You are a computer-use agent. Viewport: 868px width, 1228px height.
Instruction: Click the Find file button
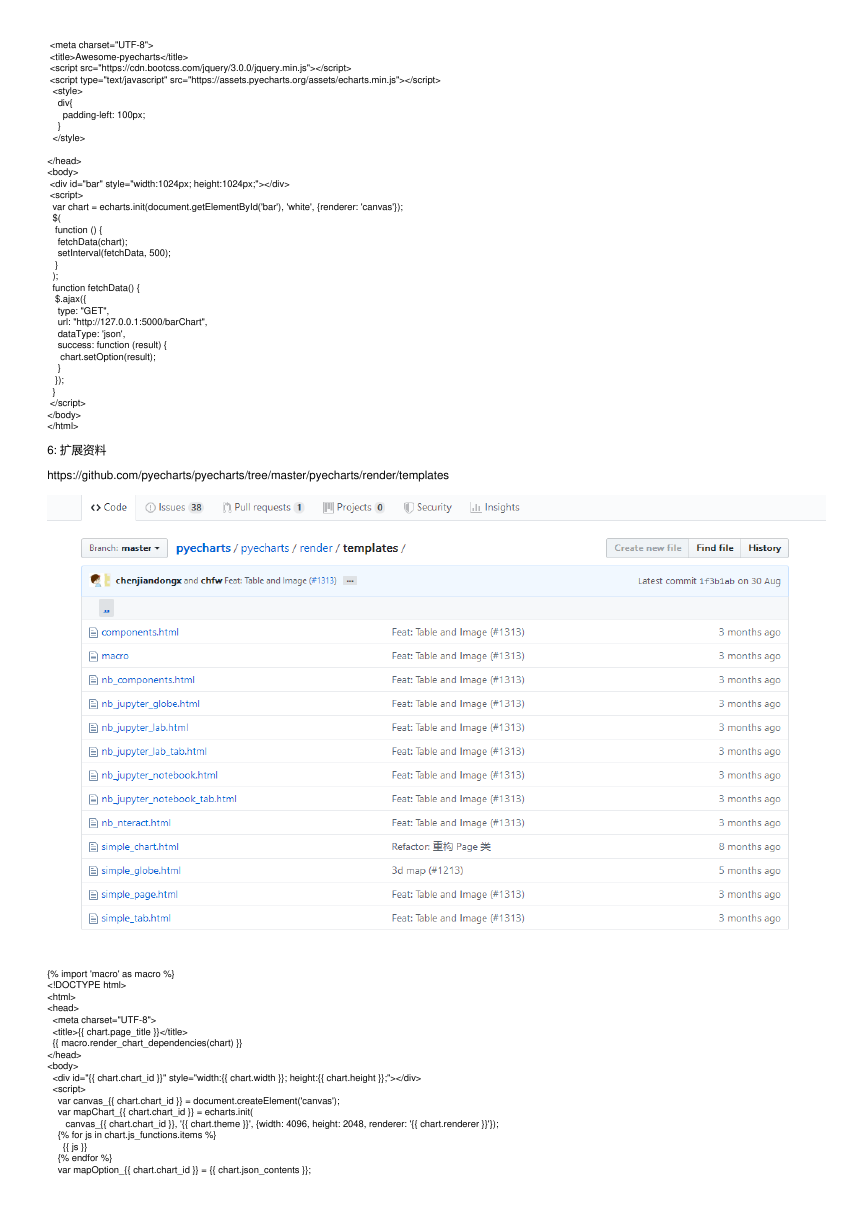[715, 548]
